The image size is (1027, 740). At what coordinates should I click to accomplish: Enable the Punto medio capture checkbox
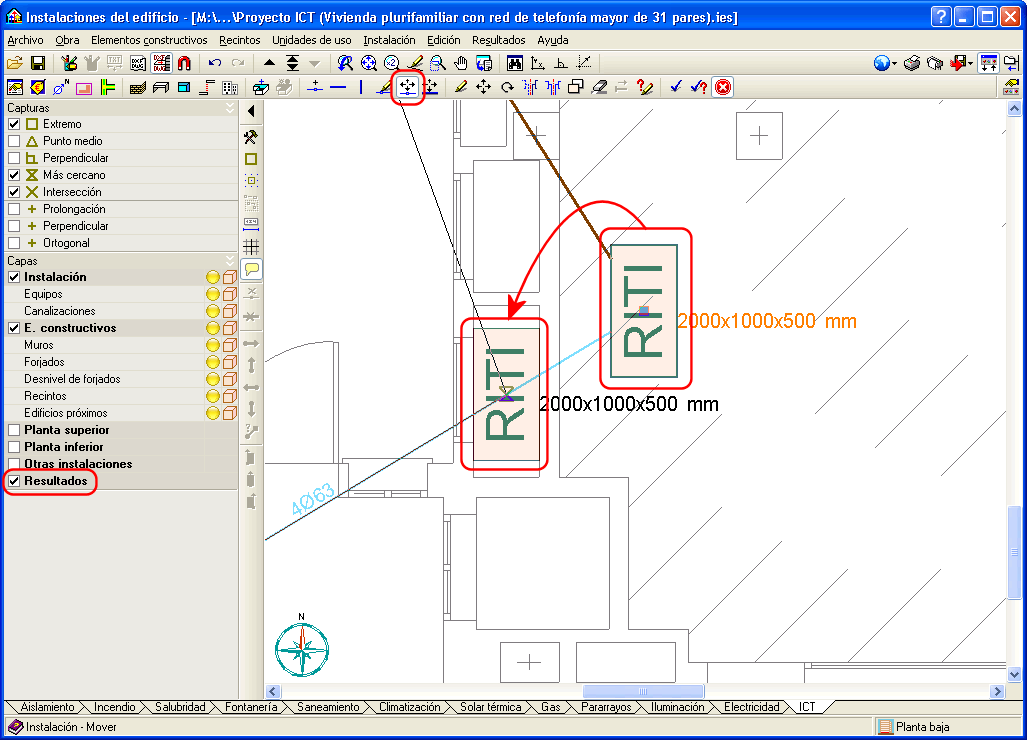(x=14, y=141)
